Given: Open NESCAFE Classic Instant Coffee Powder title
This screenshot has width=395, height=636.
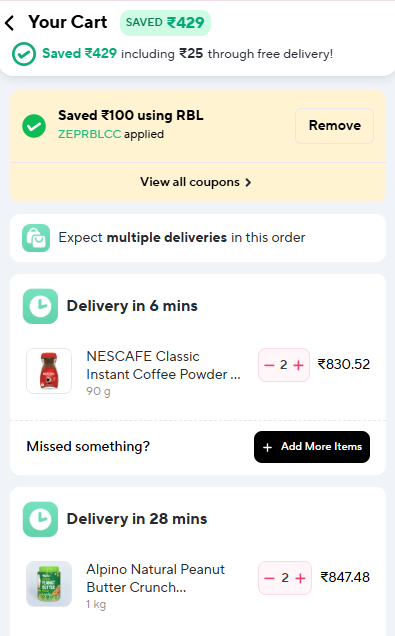Looking at the screenshot, I should pos(163,365).
